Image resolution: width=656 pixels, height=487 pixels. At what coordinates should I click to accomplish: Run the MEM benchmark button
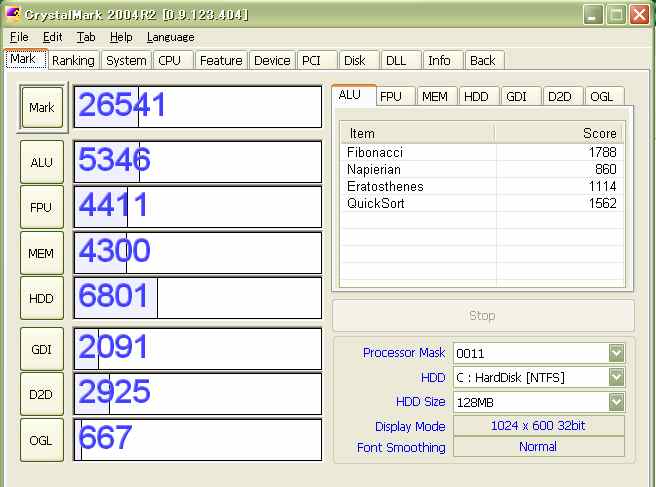pyautogui.click(x=41, y=253)
